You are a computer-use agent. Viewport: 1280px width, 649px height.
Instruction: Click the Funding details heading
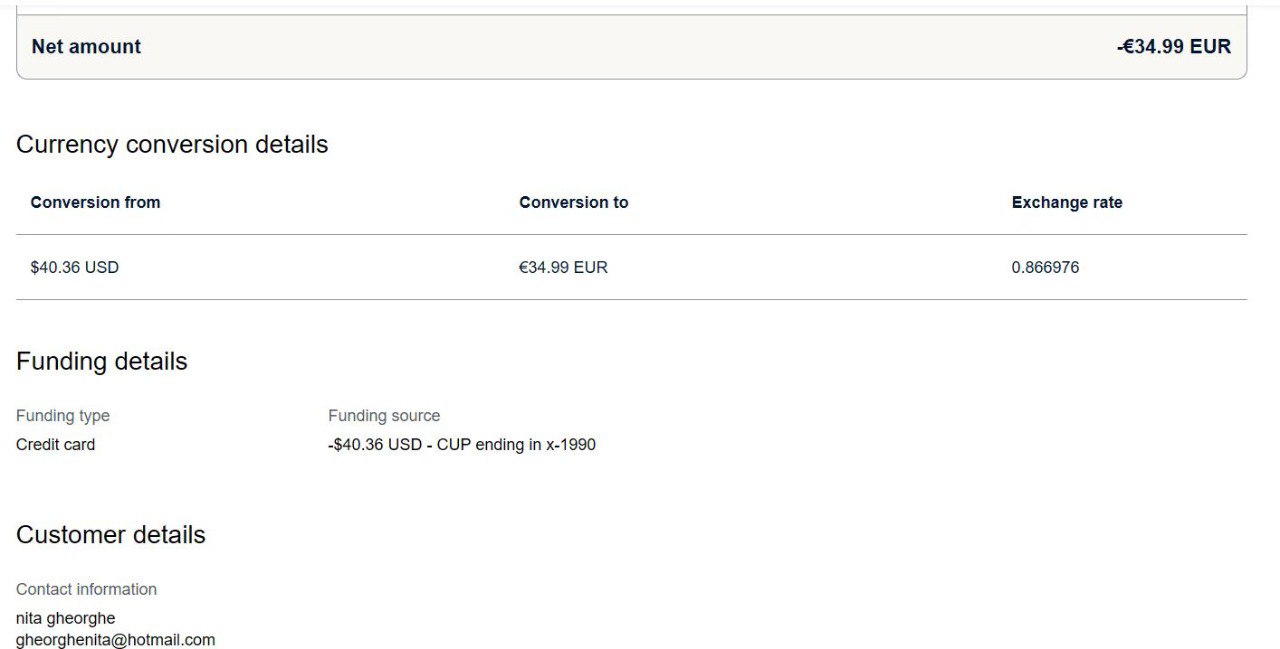pyautogui.click(x=102, y=362)
